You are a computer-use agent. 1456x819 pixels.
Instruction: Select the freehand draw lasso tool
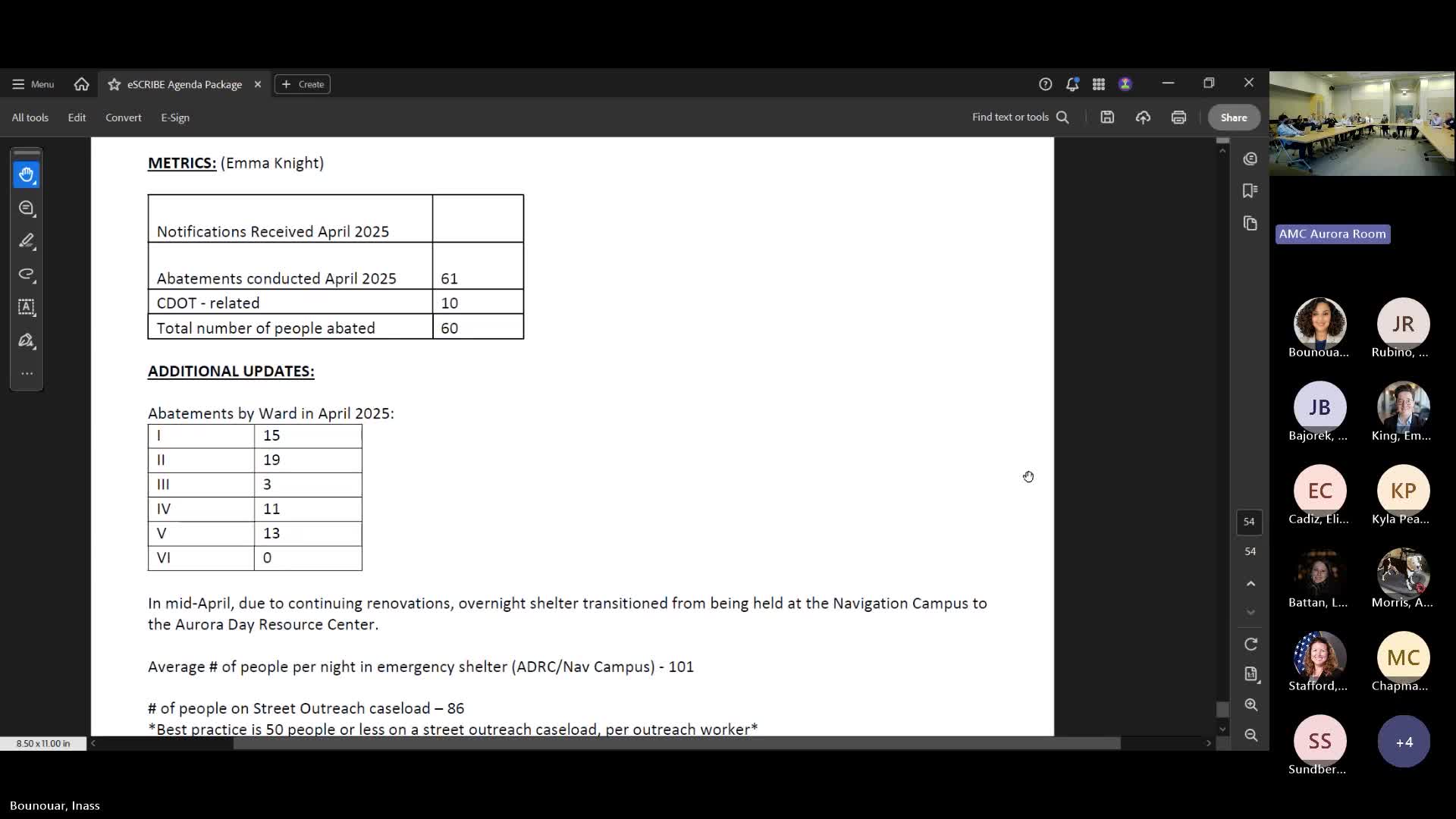[x=27, y=274]
